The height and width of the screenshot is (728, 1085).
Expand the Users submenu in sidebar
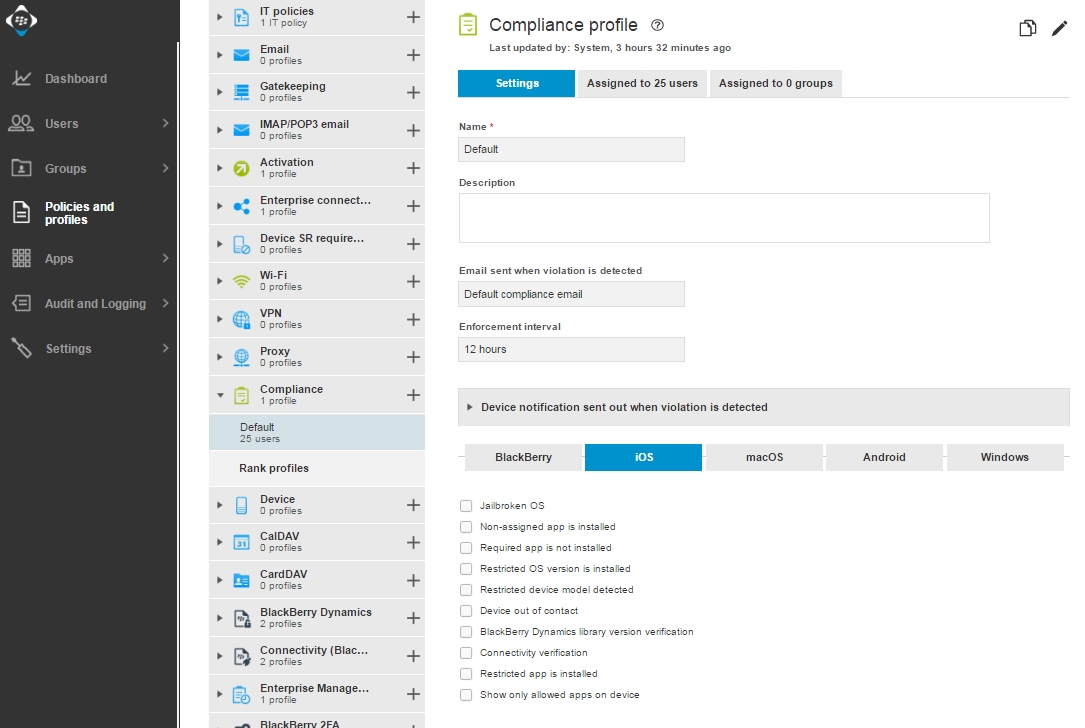(166, 124)
